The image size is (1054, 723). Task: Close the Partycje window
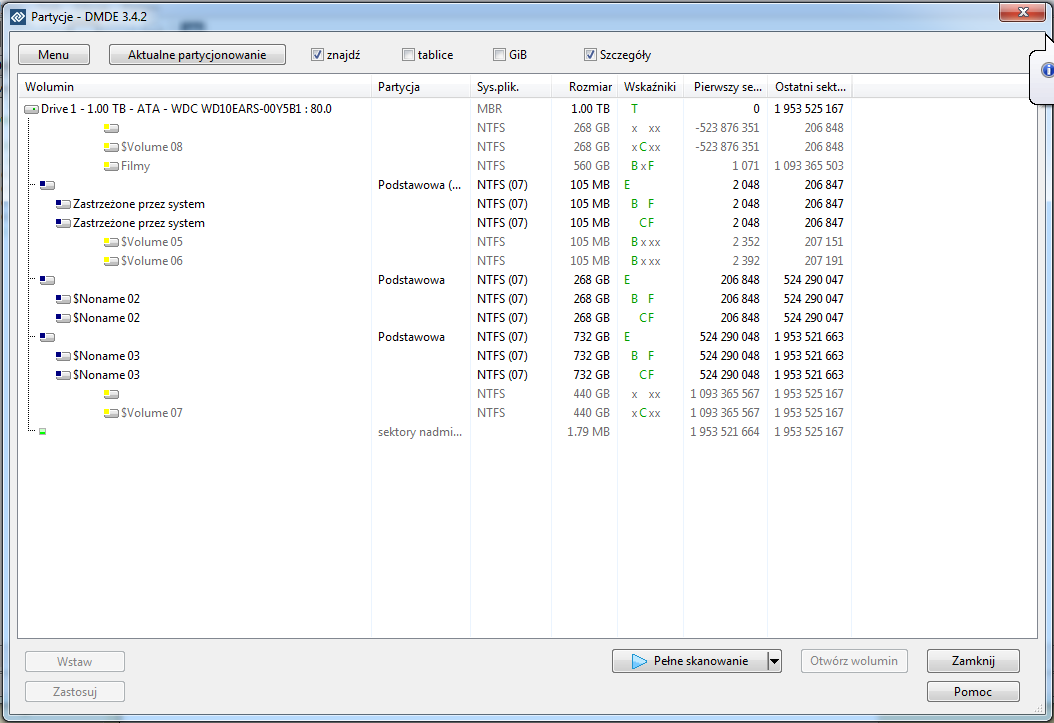coord(1022,12)
